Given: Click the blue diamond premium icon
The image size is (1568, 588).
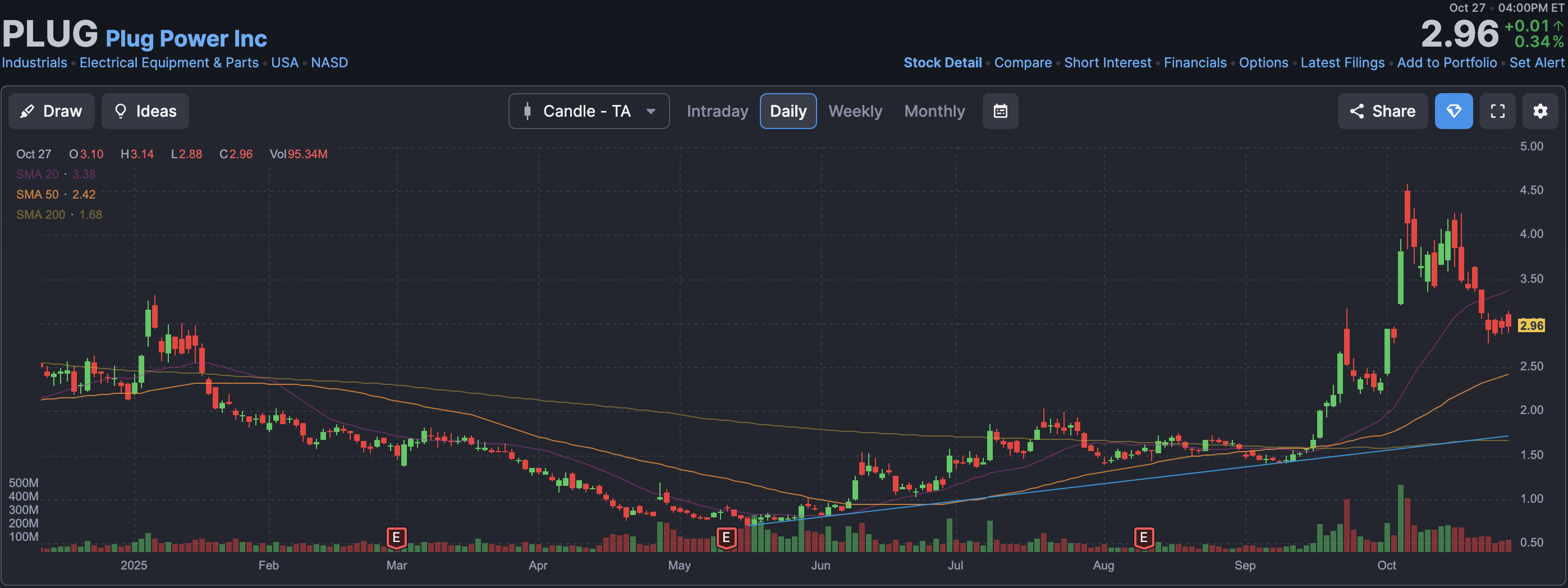Looking at the screenshot, I should (x=1454, y=111).
